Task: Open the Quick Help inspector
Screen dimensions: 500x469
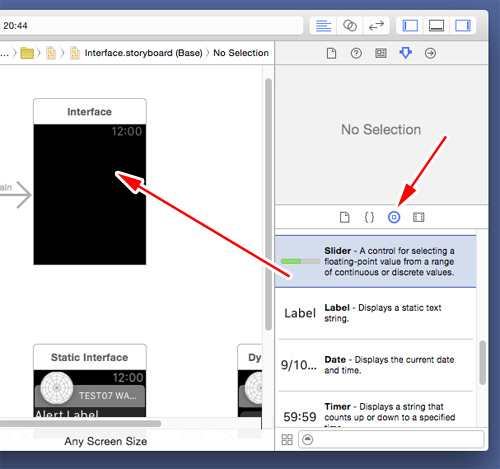Action: coord(356,53)
